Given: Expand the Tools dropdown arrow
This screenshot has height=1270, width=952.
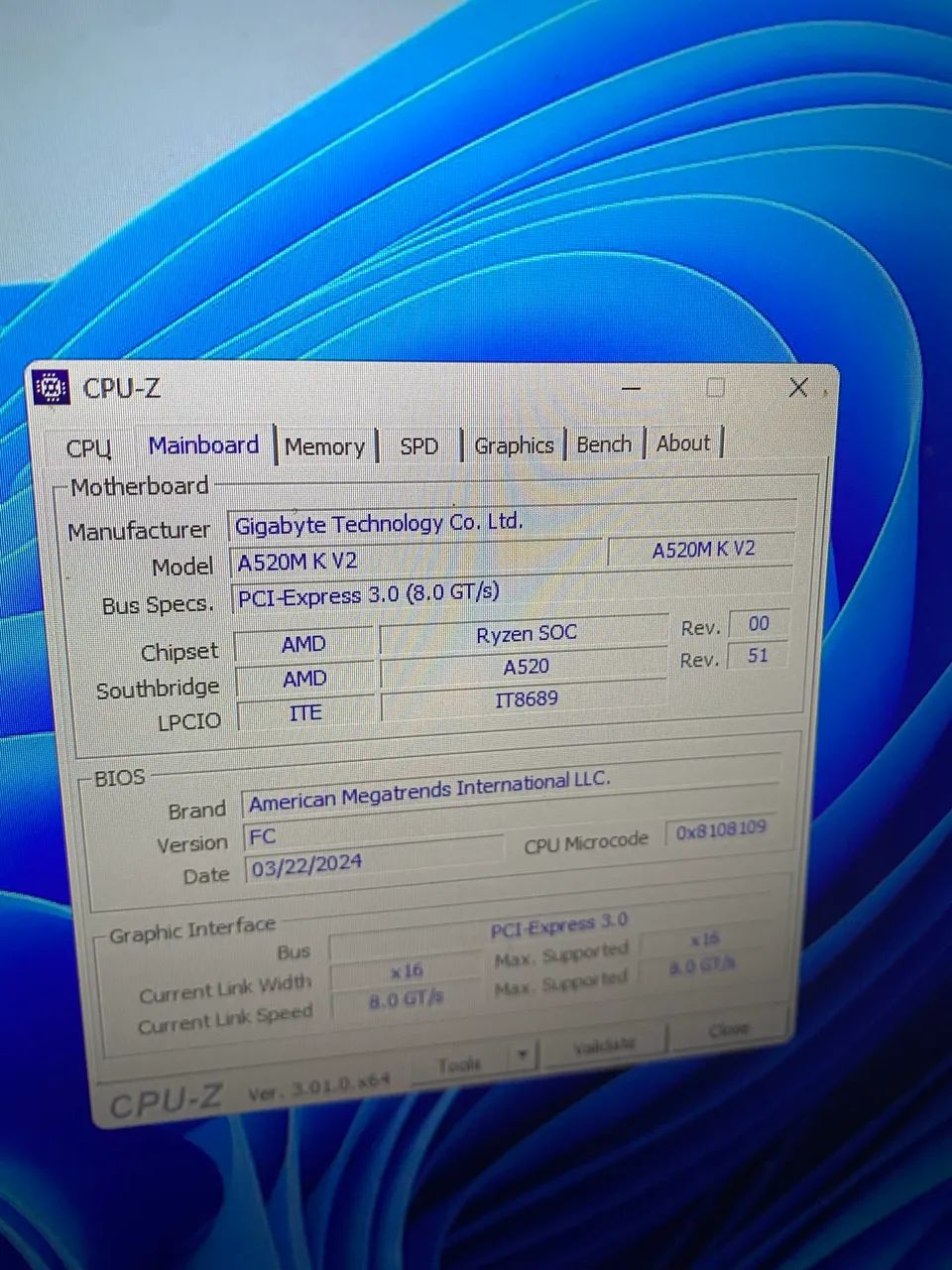Looking at the screenshot, I should pos(523,1057).
